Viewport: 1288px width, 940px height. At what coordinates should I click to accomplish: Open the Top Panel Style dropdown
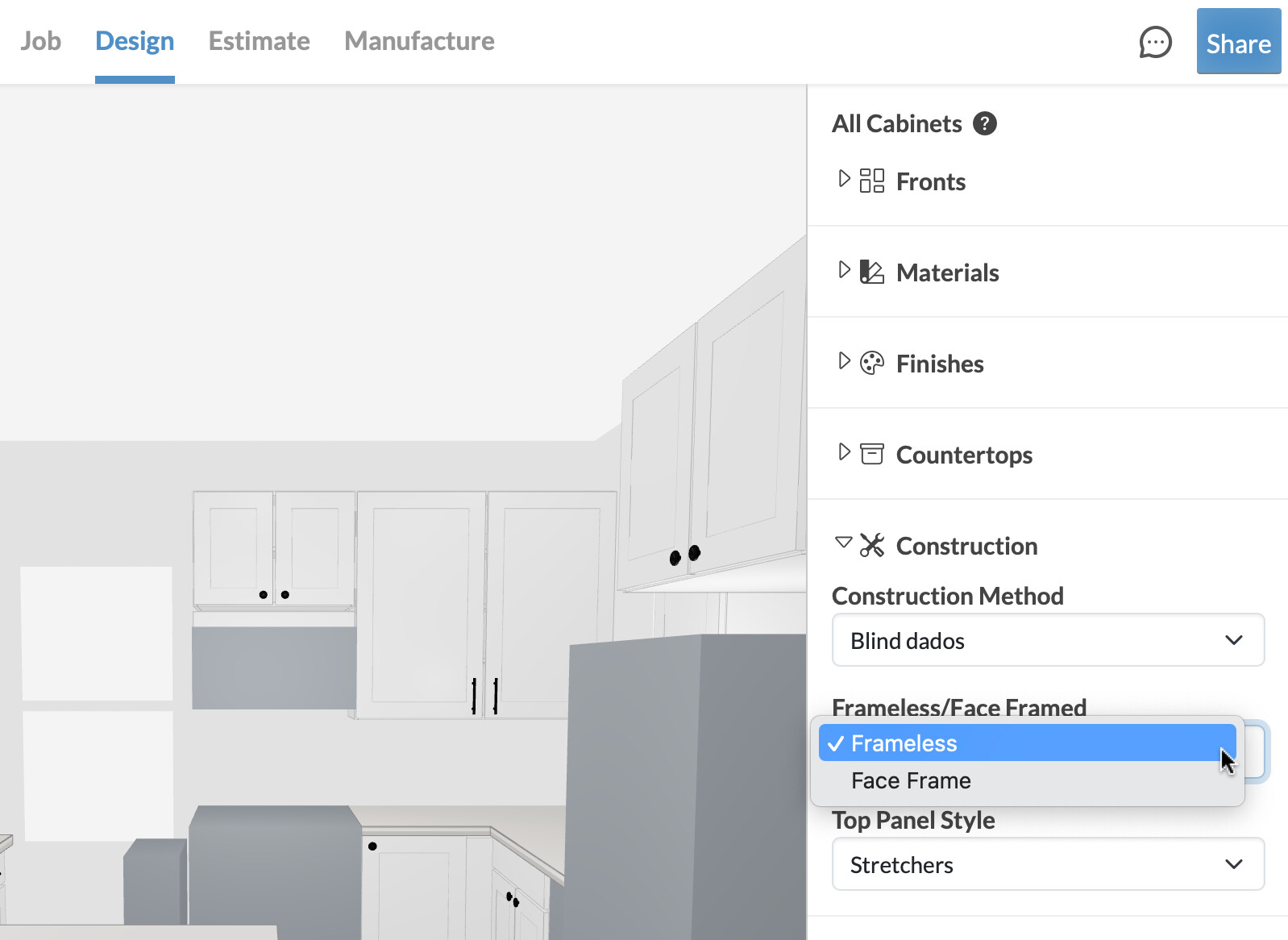pos(1047,864)
